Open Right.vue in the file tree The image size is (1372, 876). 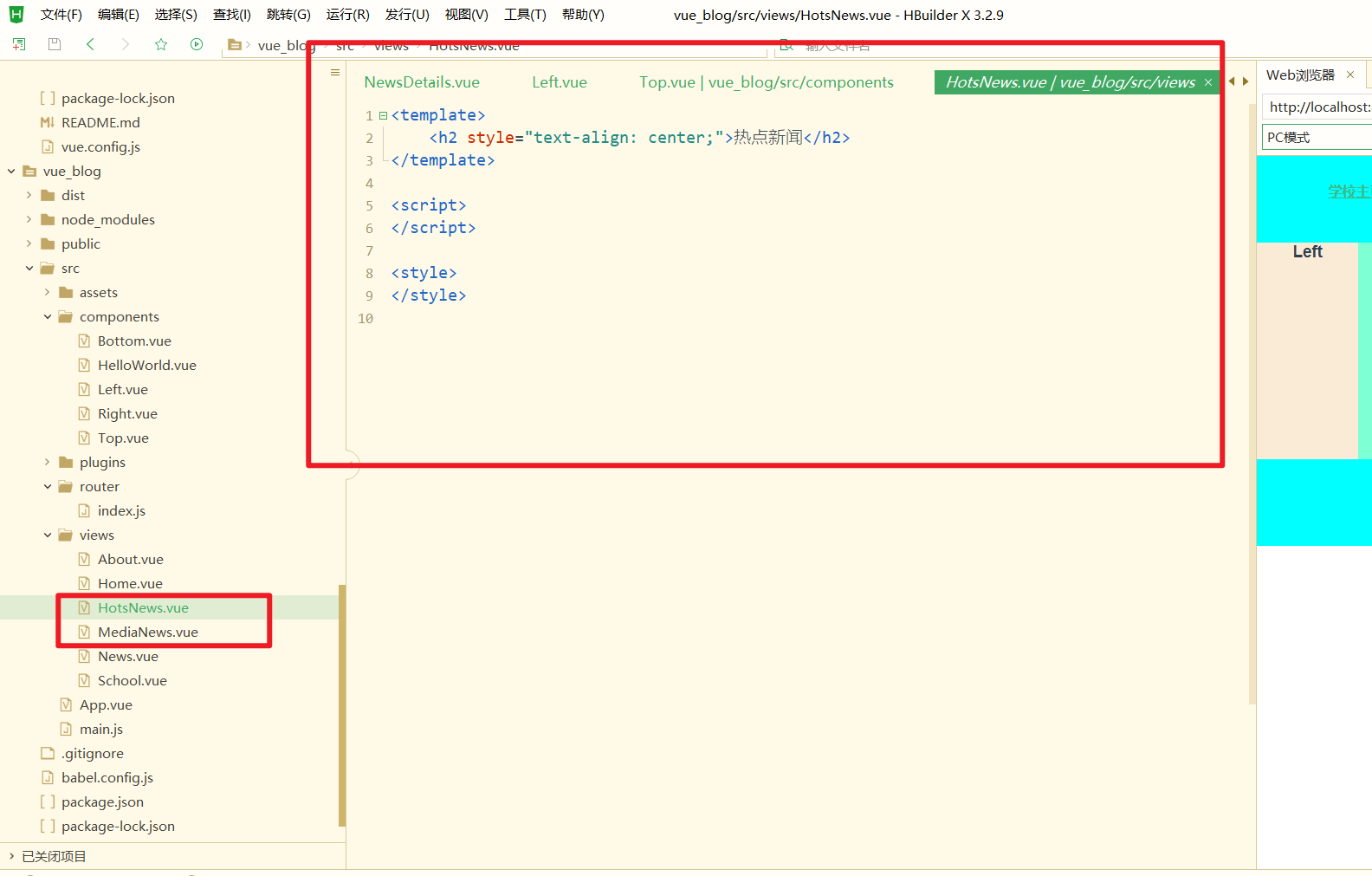click(127, 414)
